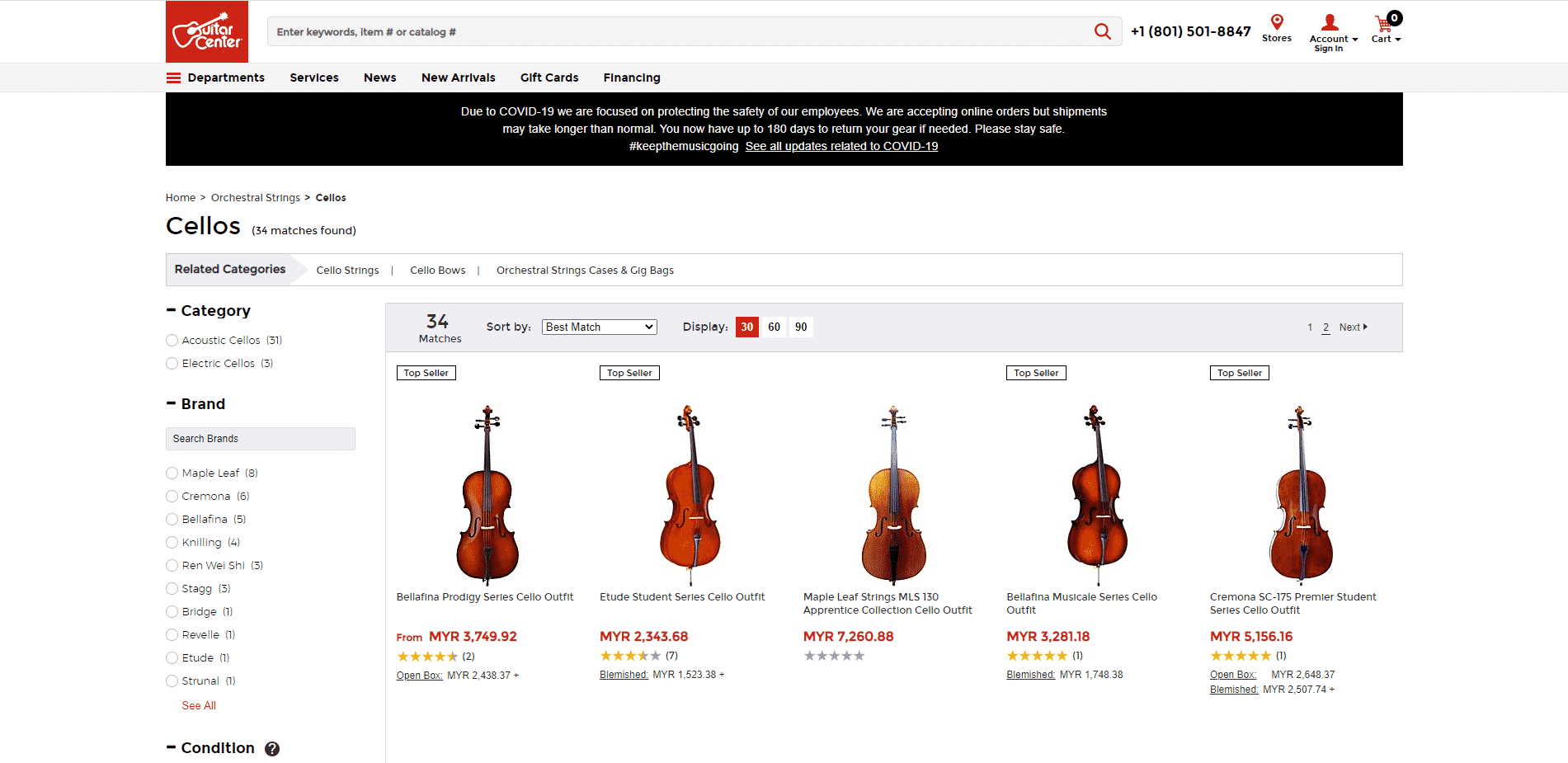Open Bellafina Prodigy Series cello image
This screenshot has width=1568, height=763.
coord(487,495)
